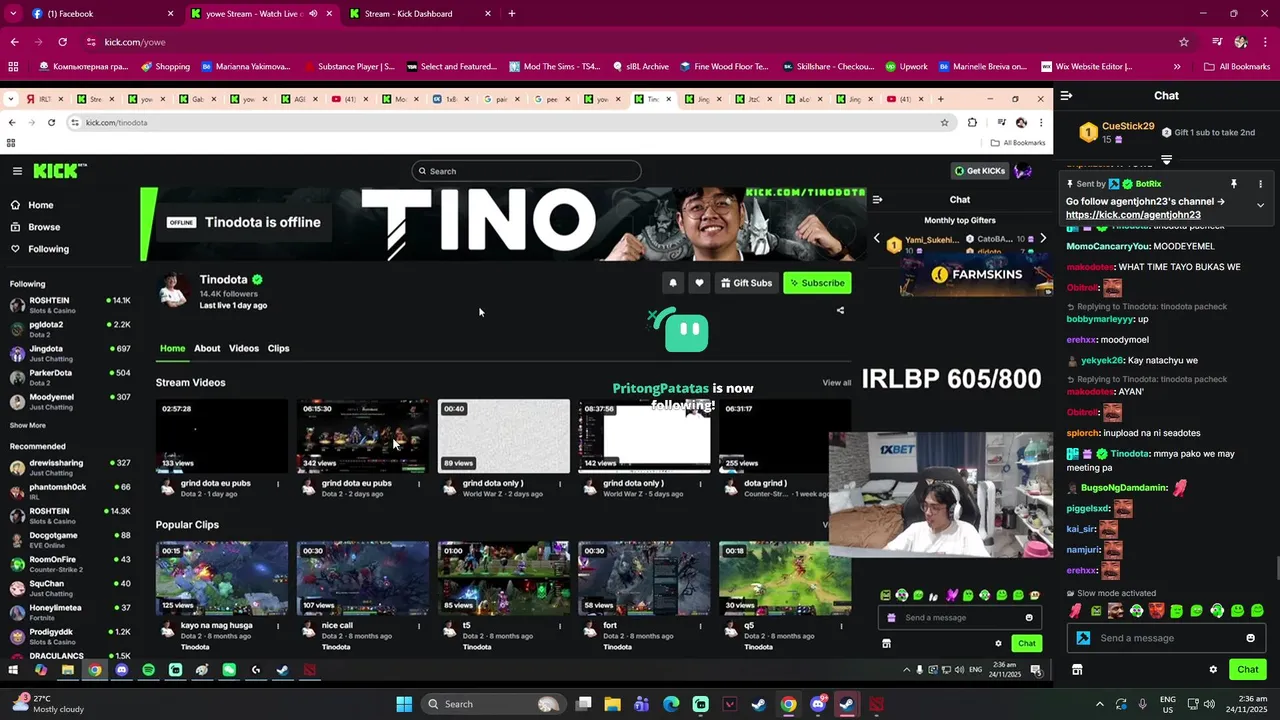
Task: Open a new tab in the outer browser
Action: pos(512,14)
